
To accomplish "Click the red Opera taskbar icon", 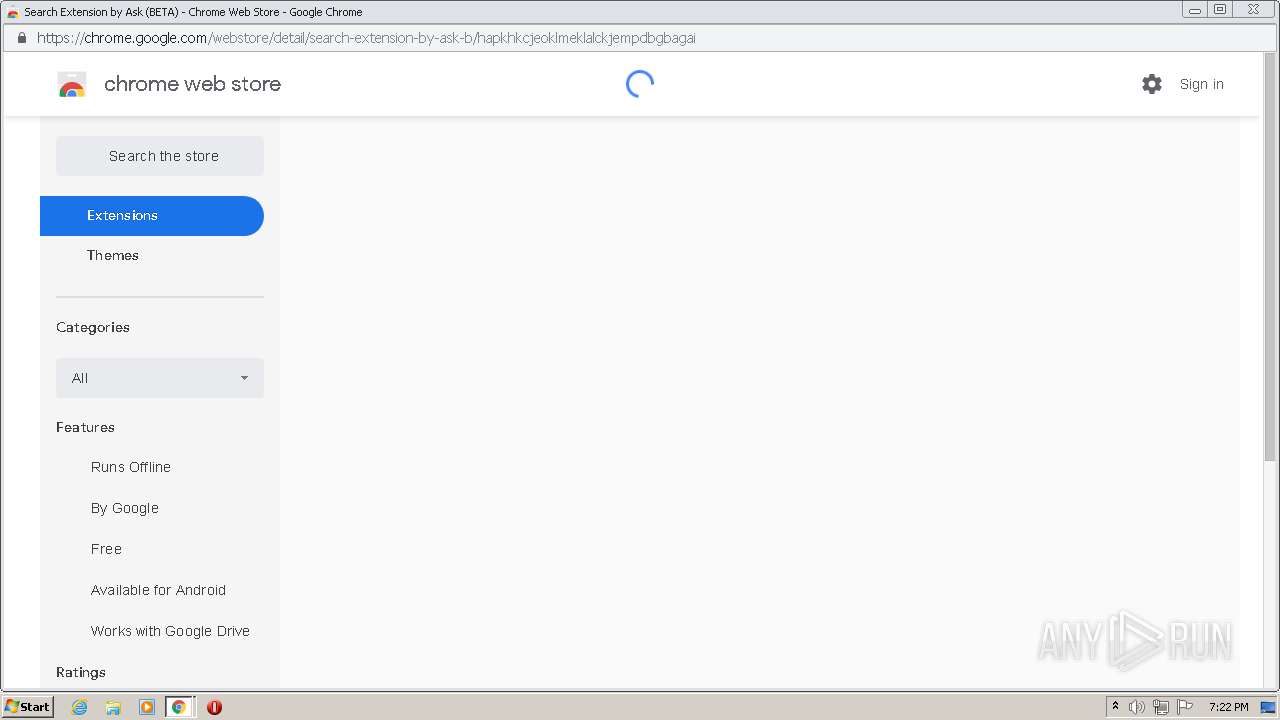I will pos(214,707).
